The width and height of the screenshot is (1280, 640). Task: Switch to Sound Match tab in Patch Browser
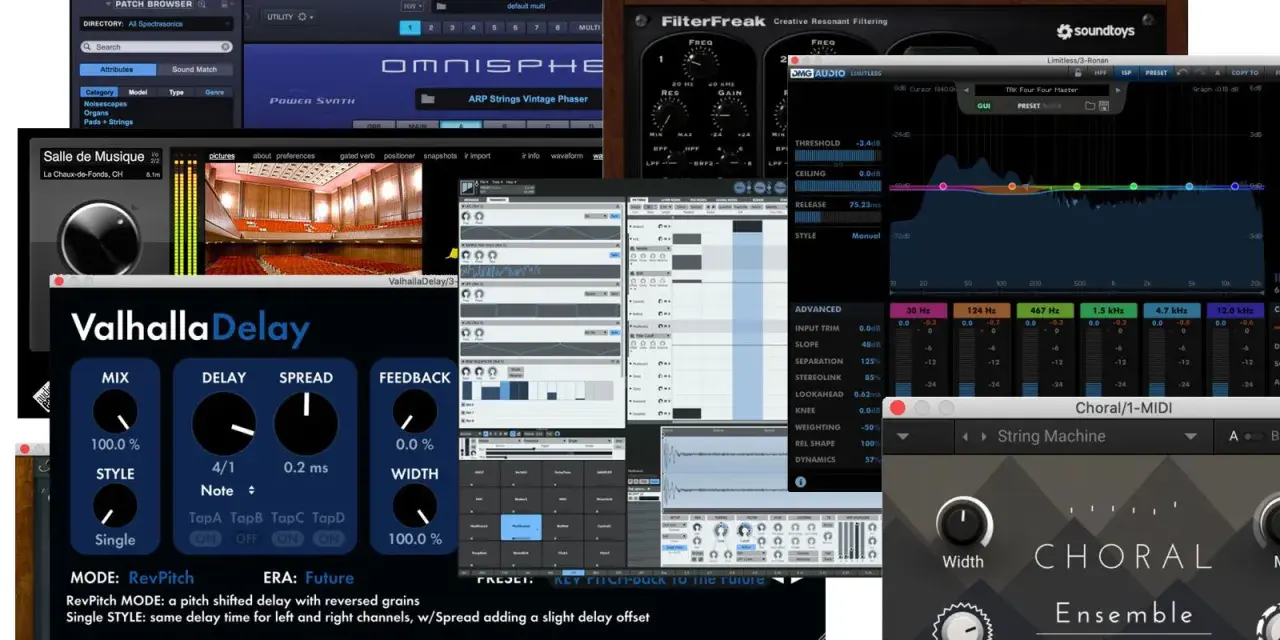[x=194, y=69]
